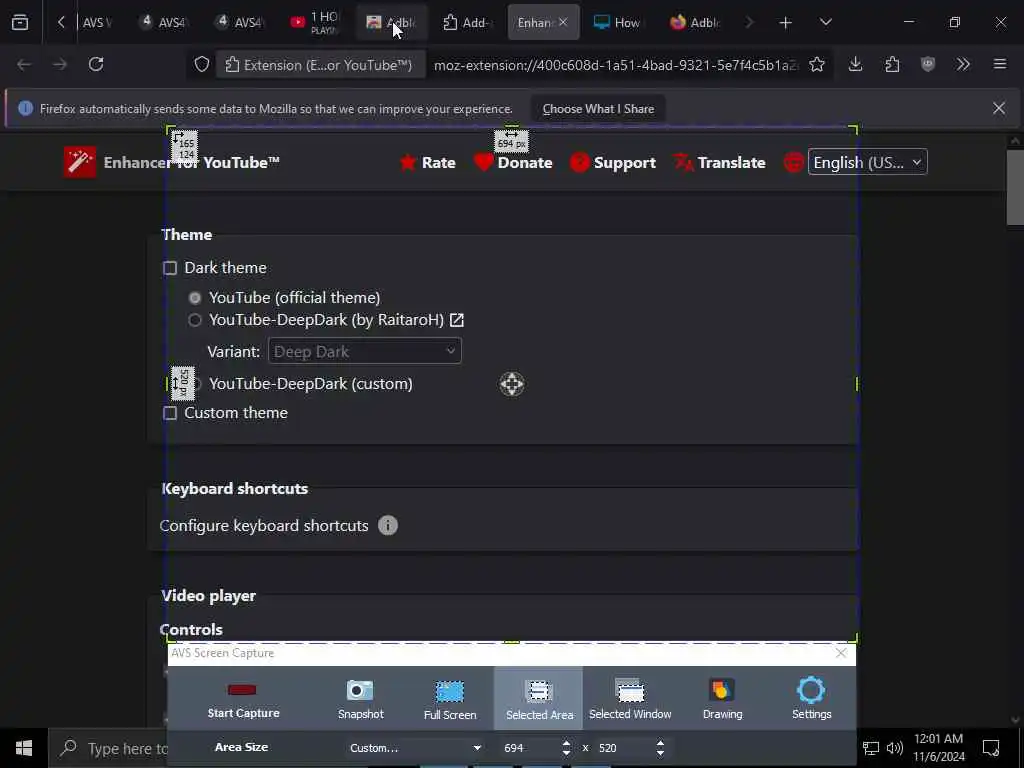Click the Support link
The image size is (1024, 768).
coord(624,163)
